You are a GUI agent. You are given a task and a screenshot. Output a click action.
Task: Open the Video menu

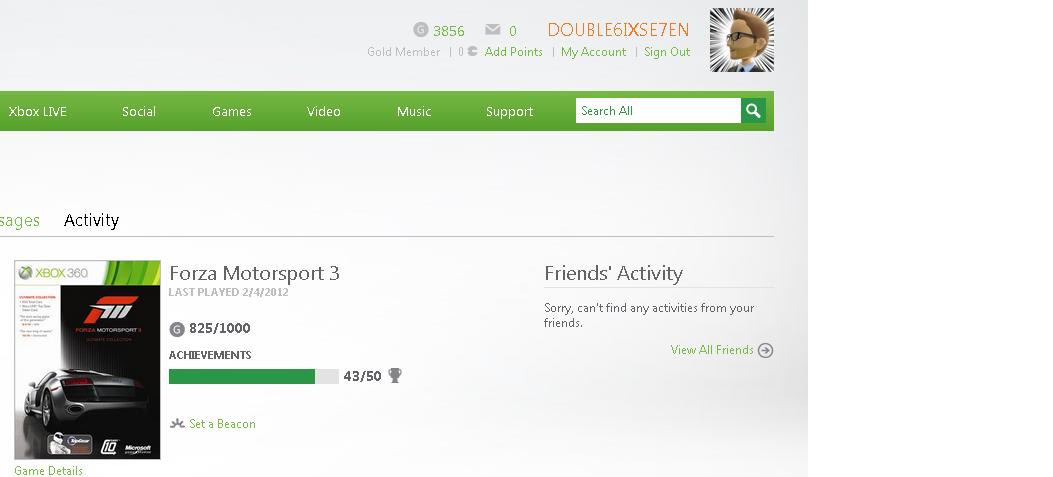[324, 112]
